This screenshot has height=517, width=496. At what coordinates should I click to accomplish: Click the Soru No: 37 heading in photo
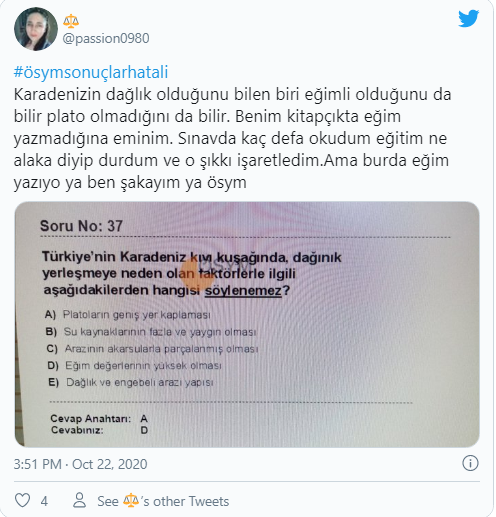81,226
